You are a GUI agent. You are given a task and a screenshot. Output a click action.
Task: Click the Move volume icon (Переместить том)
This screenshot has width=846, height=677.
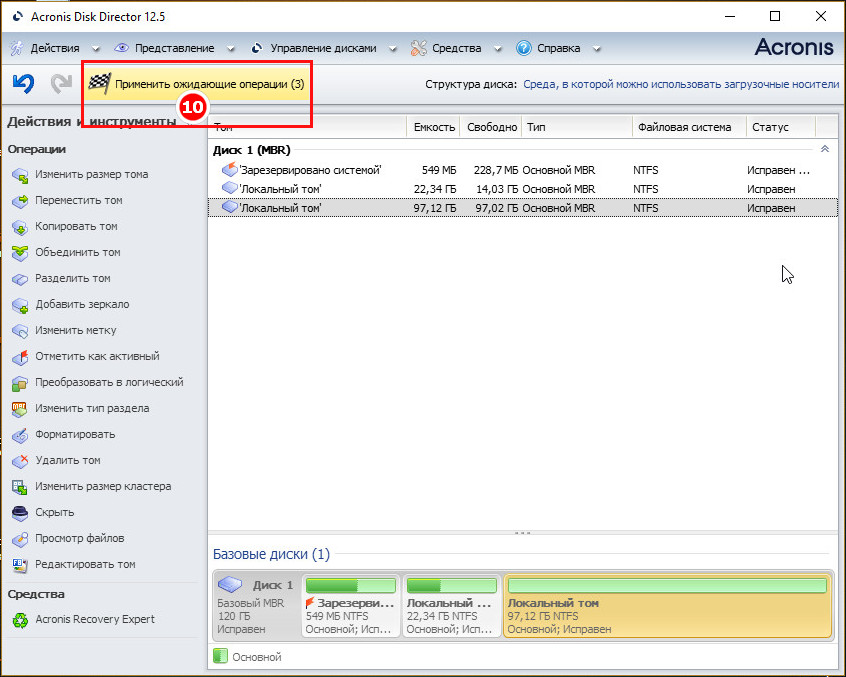click(20, 201)
